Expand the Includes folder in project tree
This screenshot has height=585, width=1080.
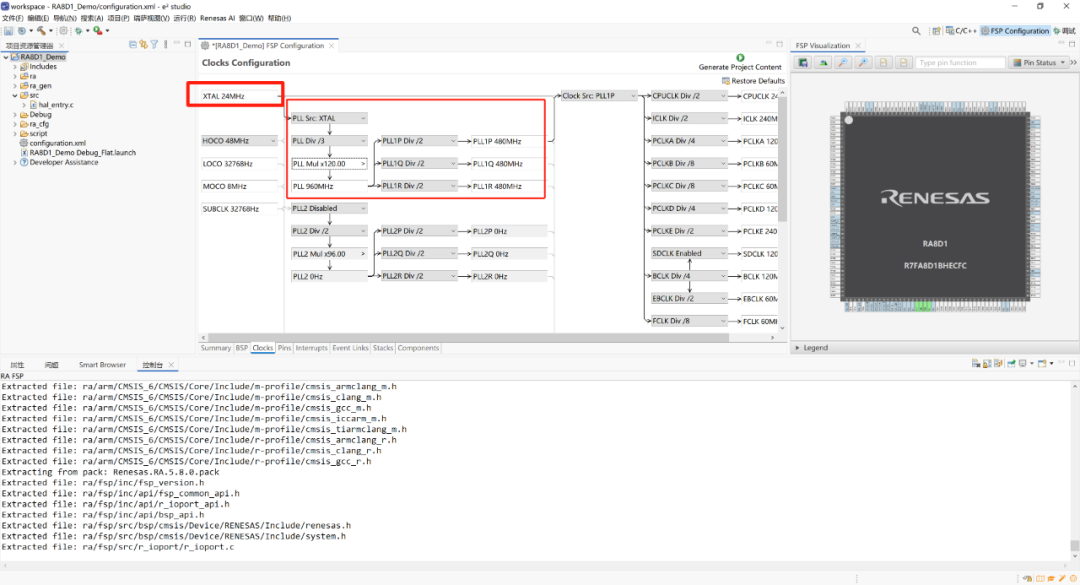(15, 67)
